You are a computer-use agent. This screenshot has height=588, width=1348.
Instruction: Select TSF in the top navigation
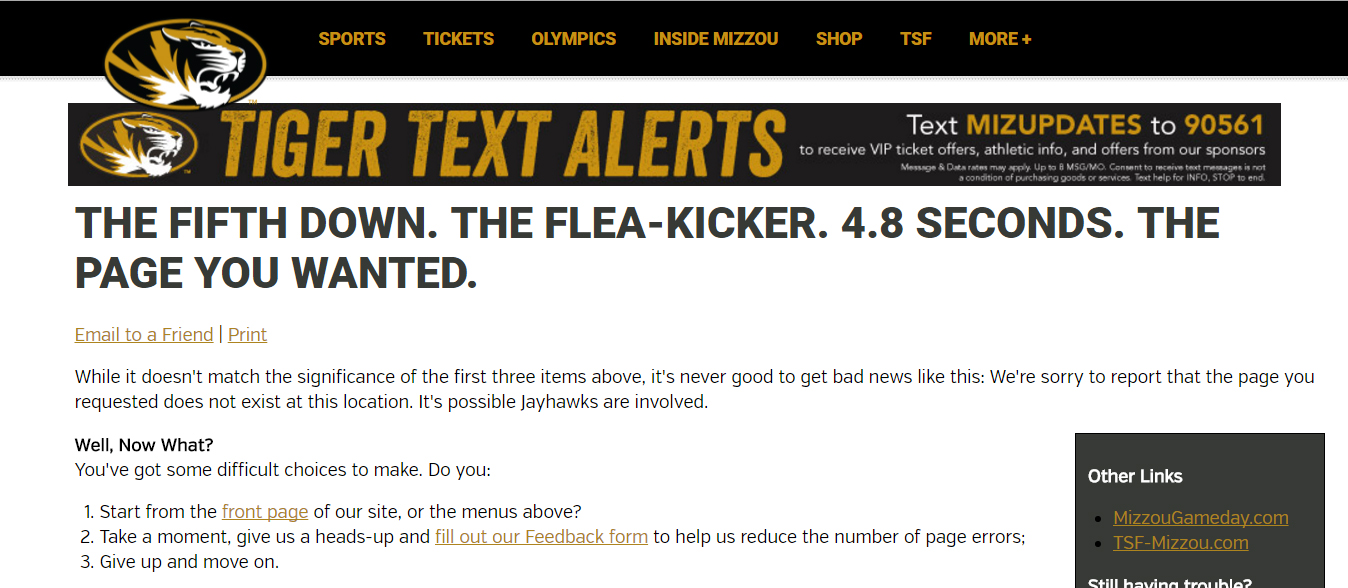(916, 39)
